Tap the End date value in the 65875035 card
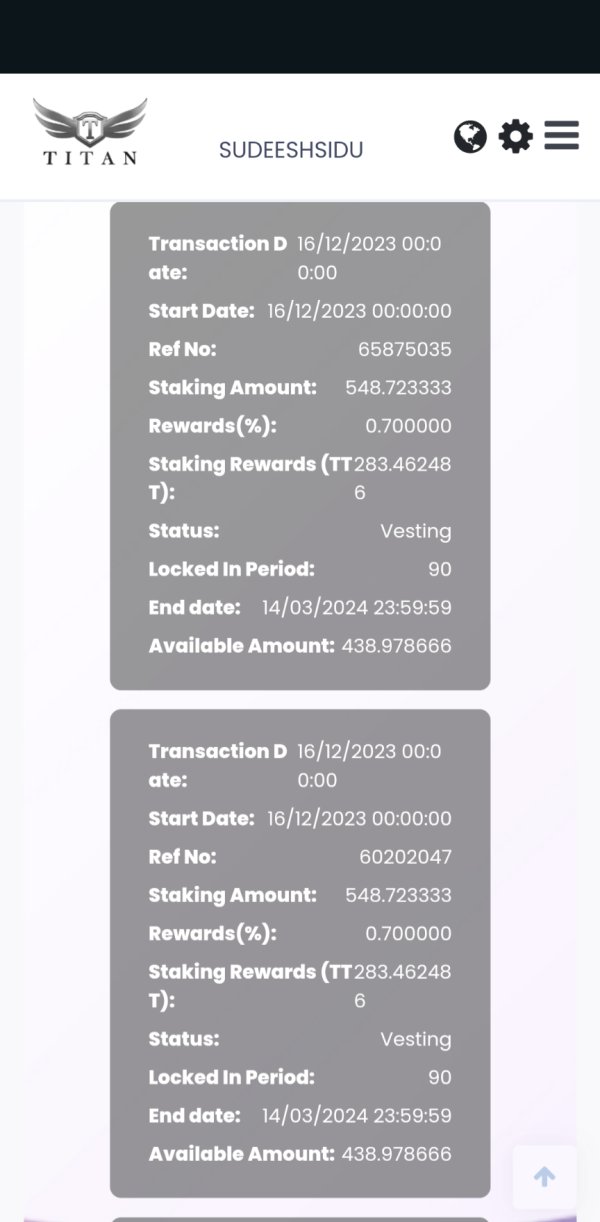This screenshot has height=1222, width=600. [x=356, y=607]
